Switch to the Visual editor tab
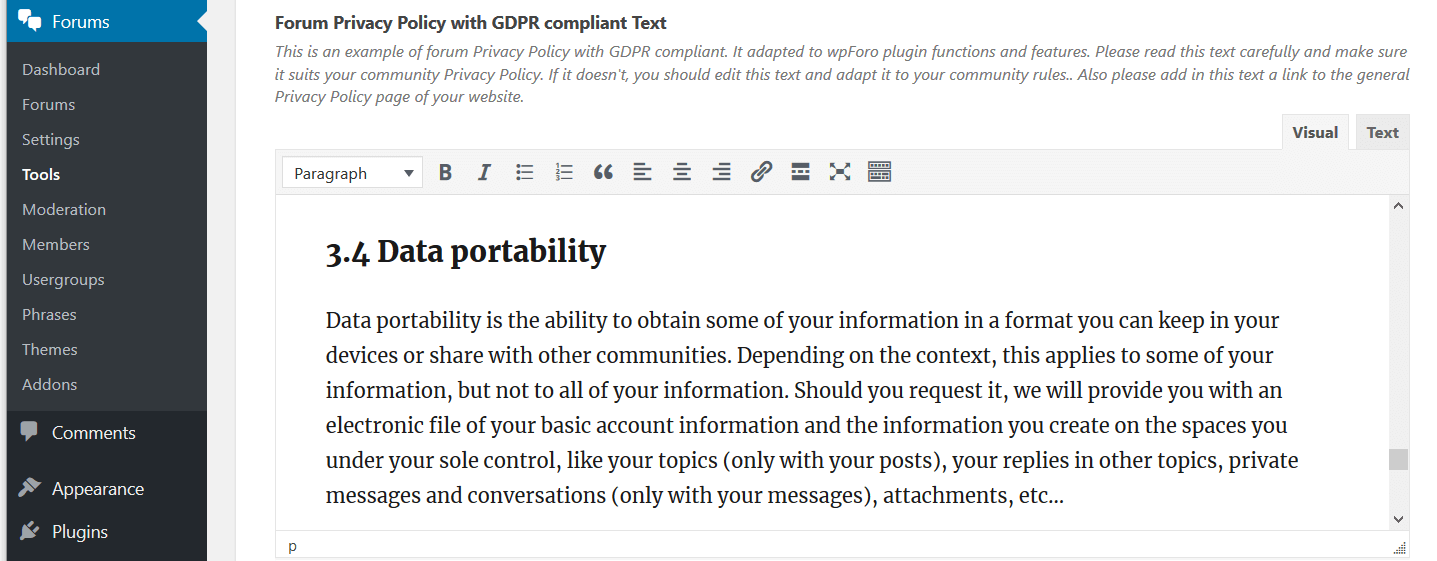Screen dimensions: 1437x561 coord(1315,132)
